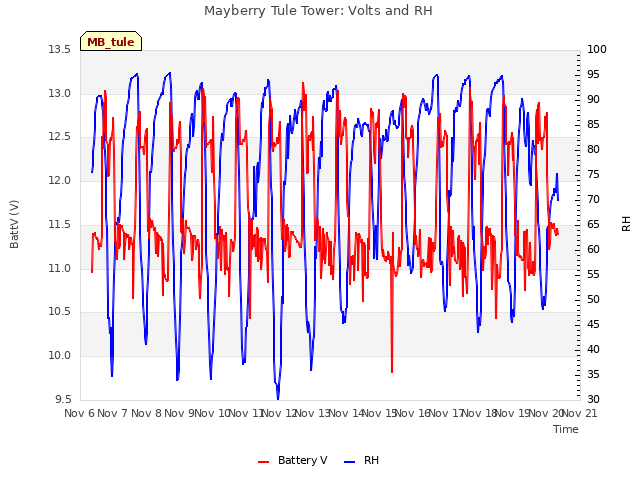Click the Time axis label
The height and width of the screenshot is (480, 640).
(x=566, y=429)
